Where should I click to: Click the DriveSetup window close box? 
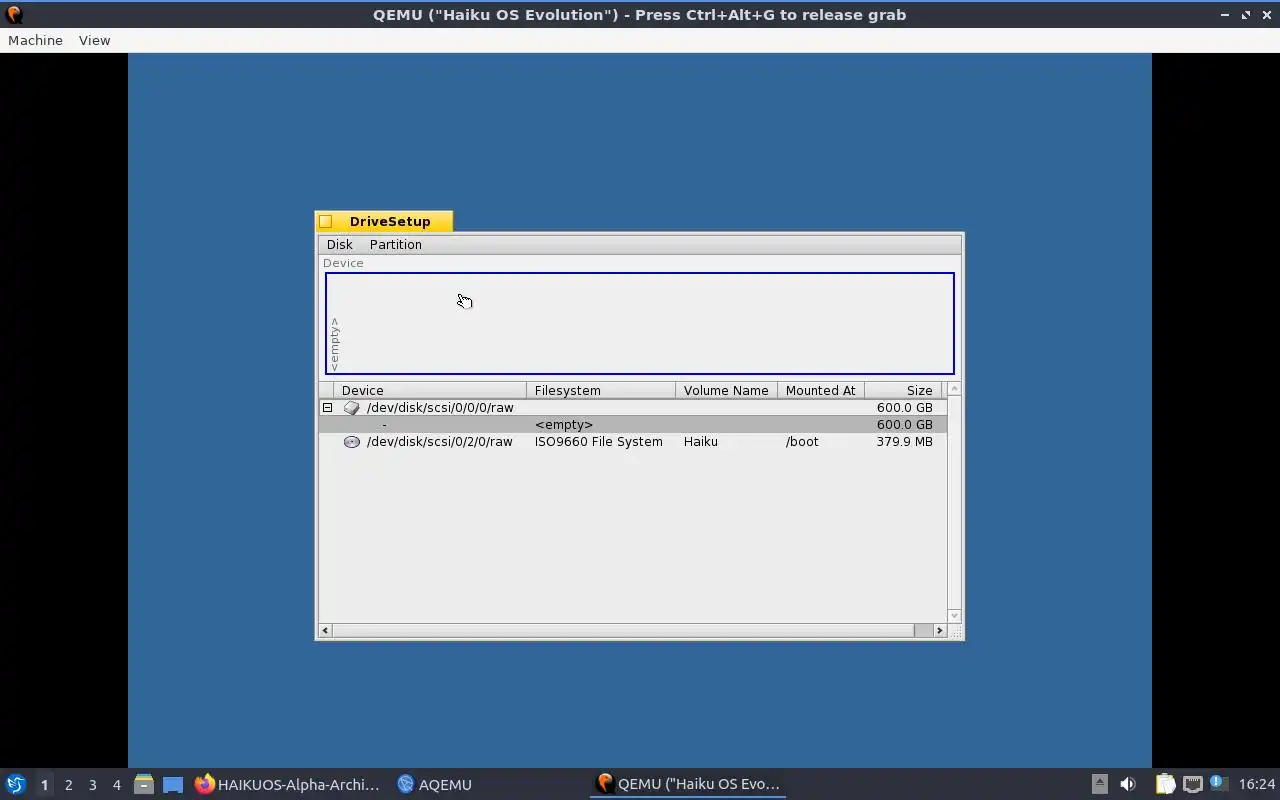coord(326,222)
